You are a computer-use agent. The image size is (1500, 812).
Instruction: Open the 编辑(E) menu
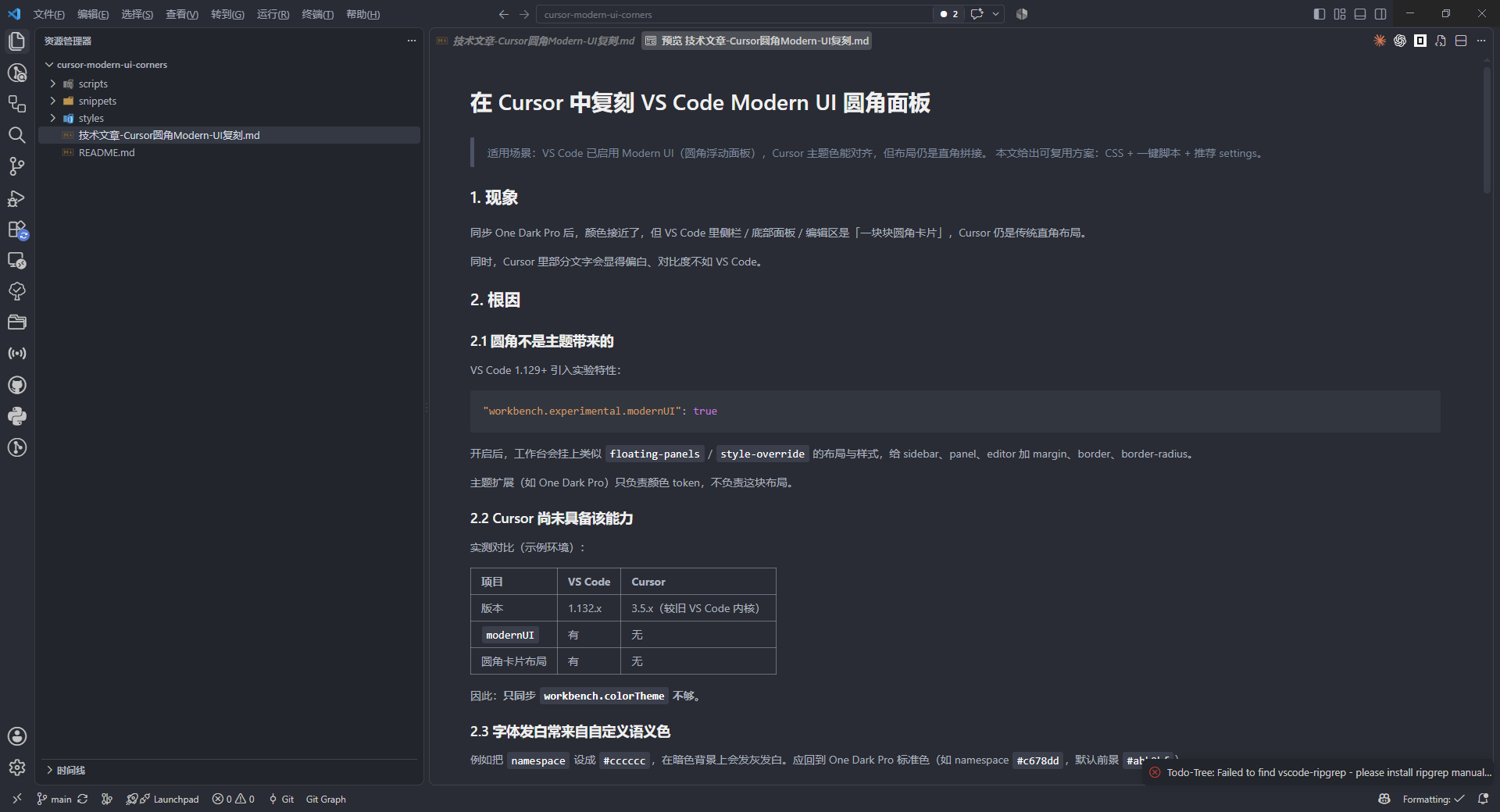93,14
